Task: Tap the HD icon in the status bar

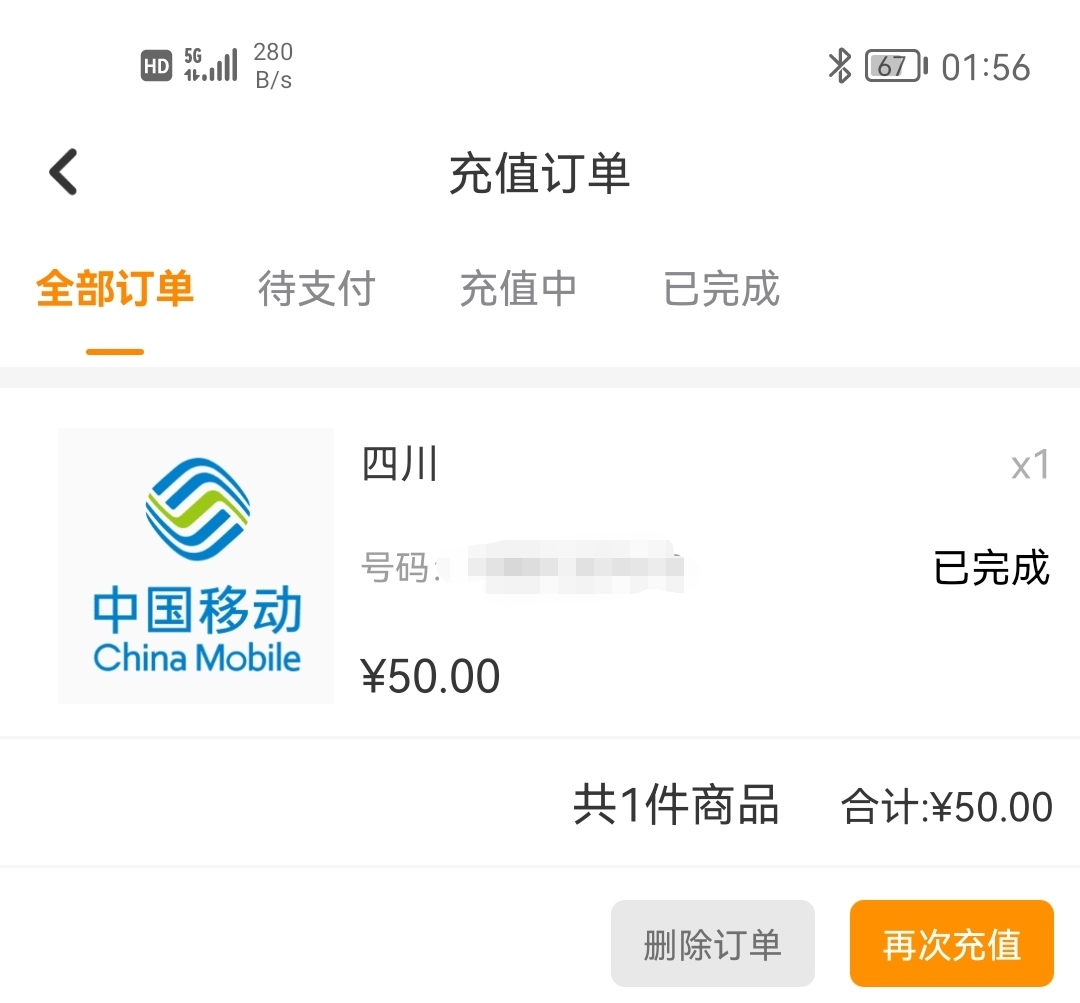Action: (x=156, y=66)
